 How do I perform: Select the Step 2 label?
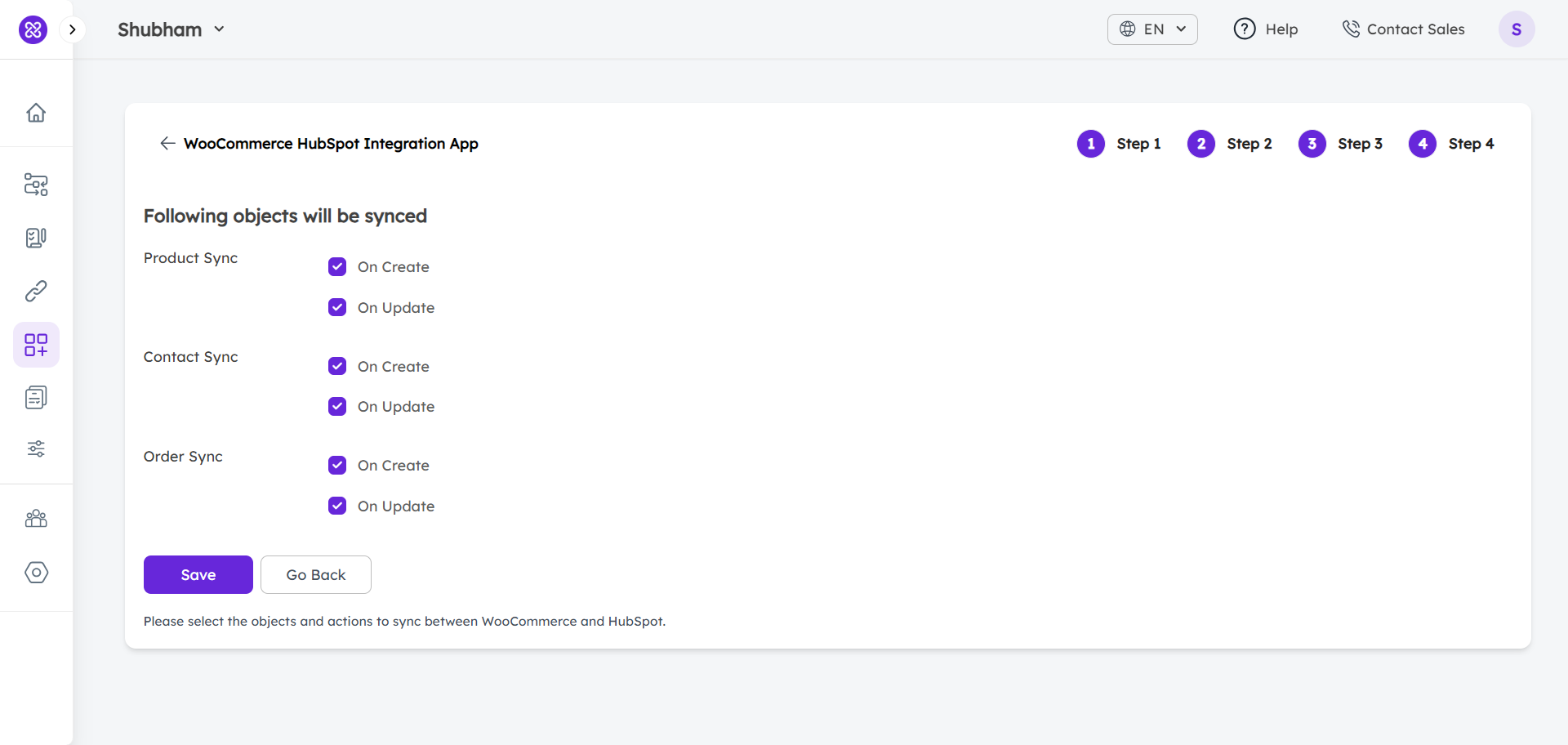[1249, 144]
